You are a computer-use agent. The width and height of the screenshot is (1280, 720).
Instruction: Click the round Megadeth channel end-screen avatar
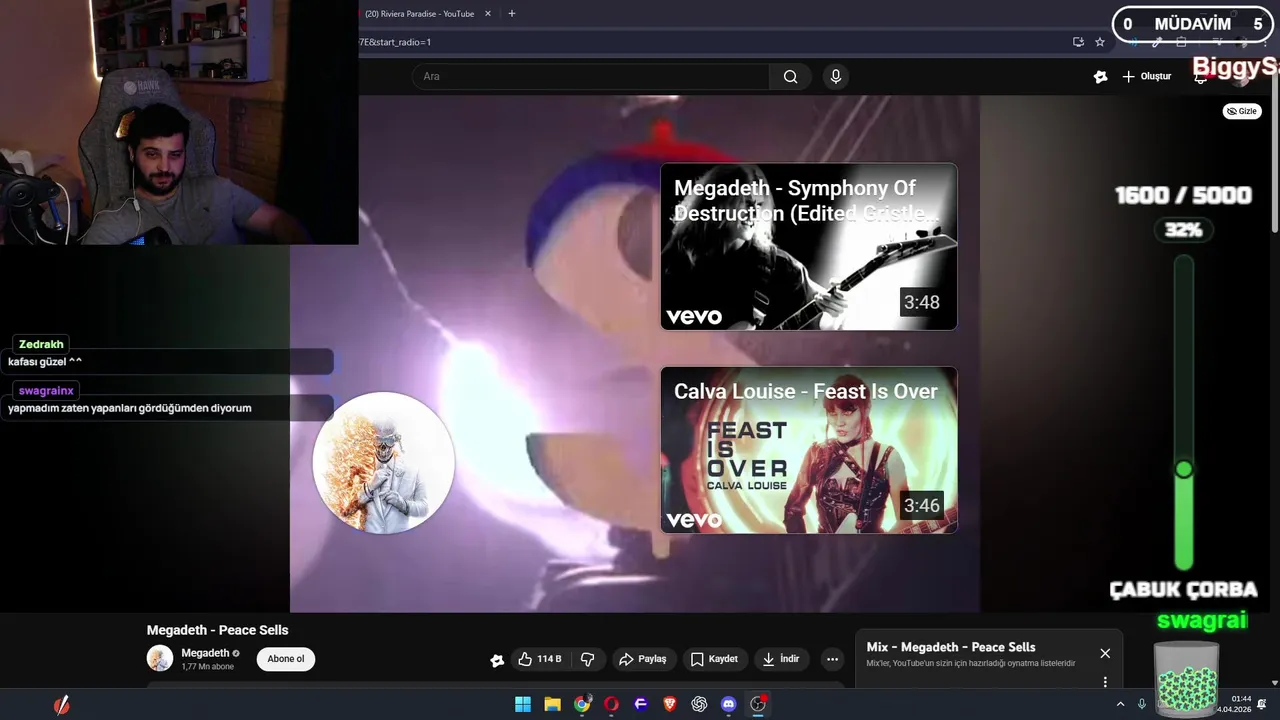click(x=384, y=462)
